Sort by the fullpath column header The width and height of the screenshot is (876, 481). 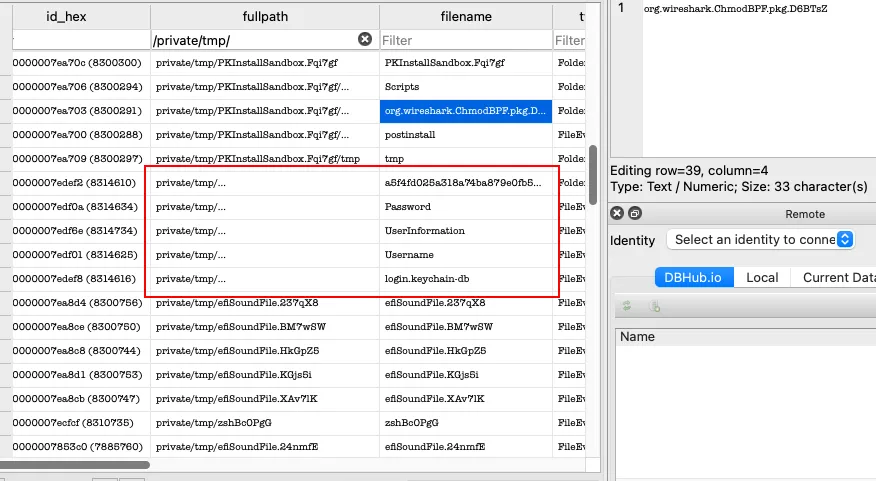[265, 17]
